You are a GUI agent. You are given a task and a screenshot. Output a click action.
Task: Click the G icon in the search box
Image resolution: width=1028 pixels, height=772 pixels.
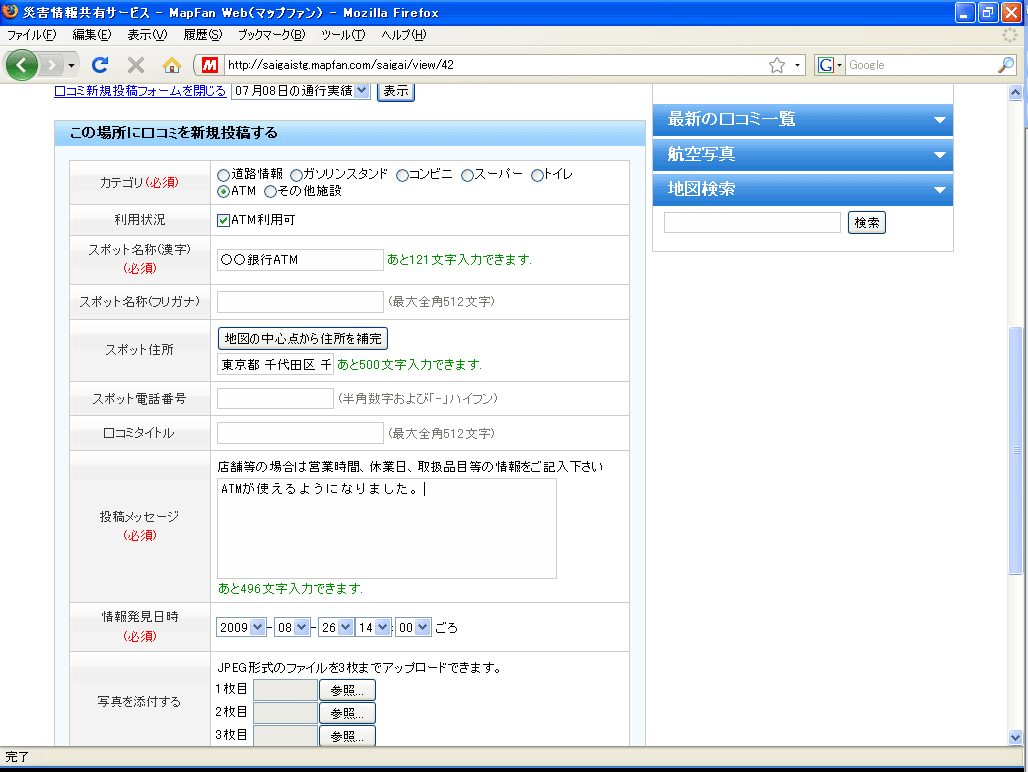click(x=826, y=64)
